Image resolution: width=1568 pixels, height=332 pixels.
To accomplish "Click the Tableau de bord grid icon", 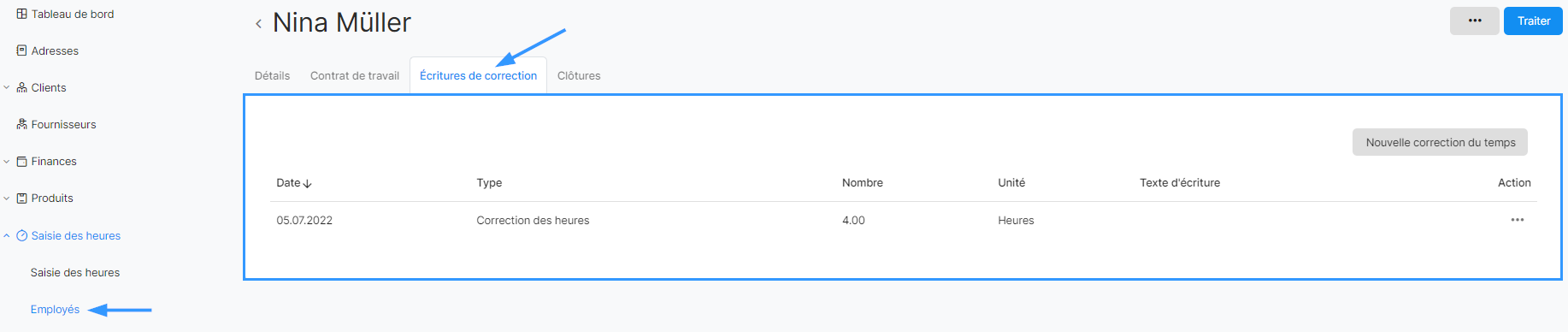I will pos(22,14).
